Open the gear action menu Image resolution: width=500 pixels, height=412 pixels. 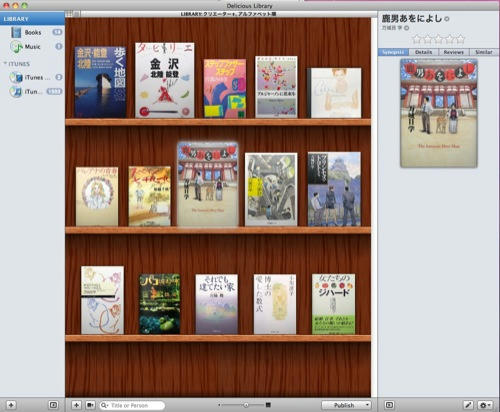click(485, 405)
